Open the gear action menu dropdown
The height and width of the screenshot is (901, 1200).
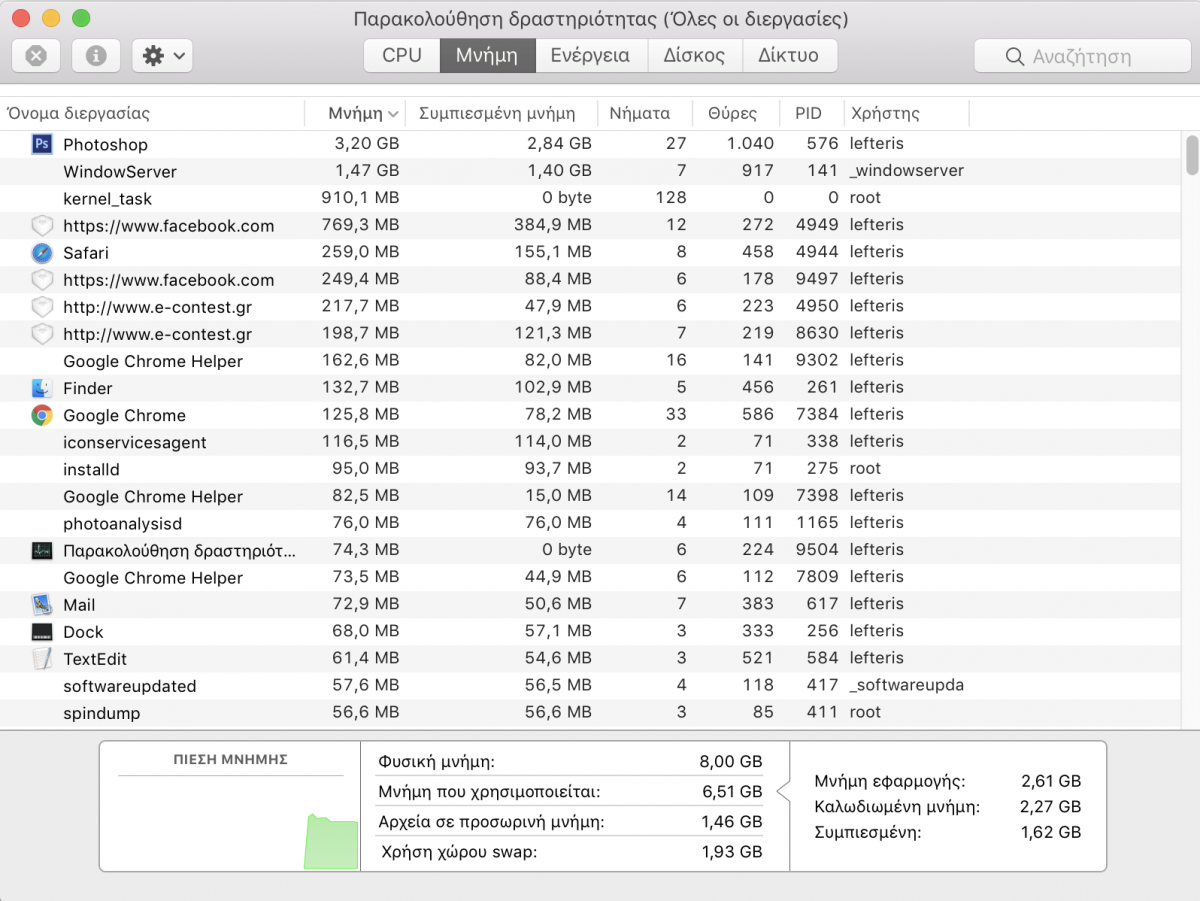point(162,56)
